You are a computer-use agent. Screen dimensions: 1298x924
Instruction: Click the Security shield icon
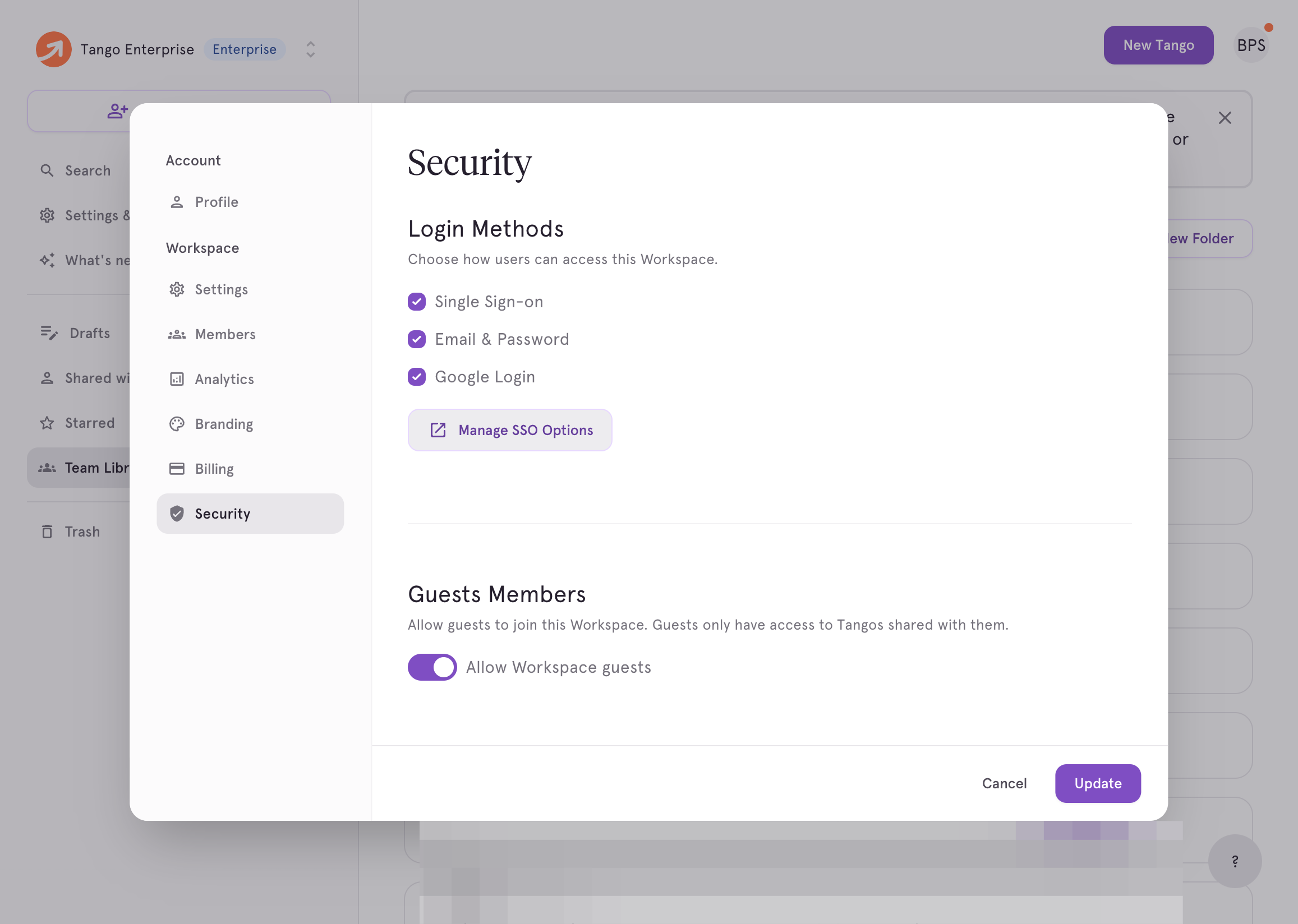pyautogui.click(x=177, y=514)
